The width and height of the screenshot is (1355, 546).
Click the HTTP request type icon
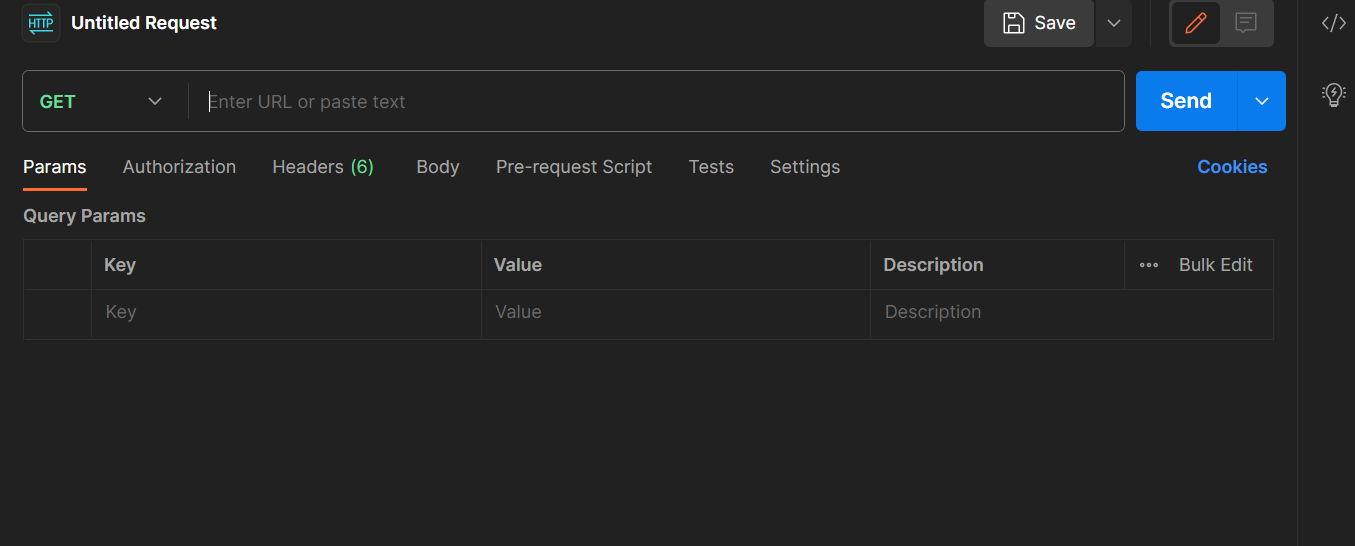click(x=41, y=23)
